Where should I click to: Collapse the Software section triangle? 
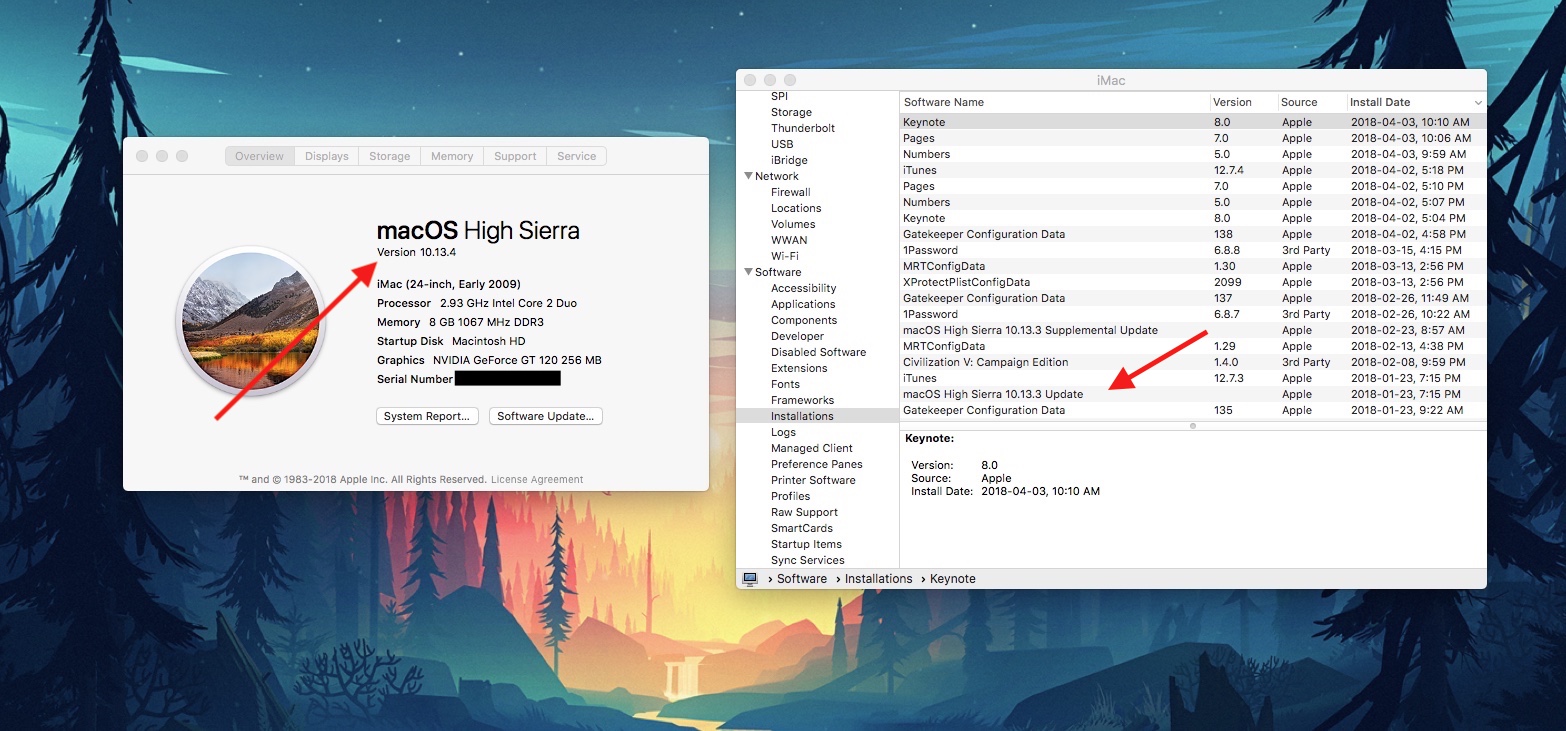(747, 272)
